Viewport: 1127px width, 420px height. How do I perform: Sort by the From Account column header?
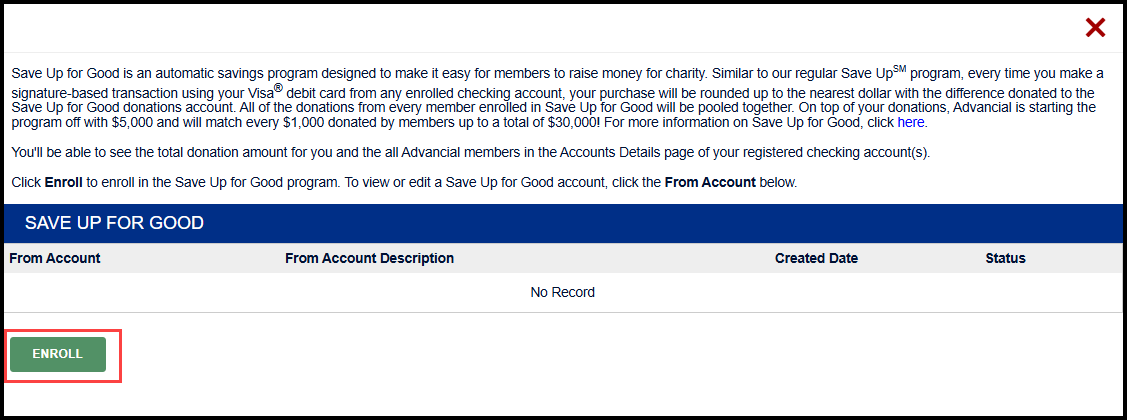(55, 258)
